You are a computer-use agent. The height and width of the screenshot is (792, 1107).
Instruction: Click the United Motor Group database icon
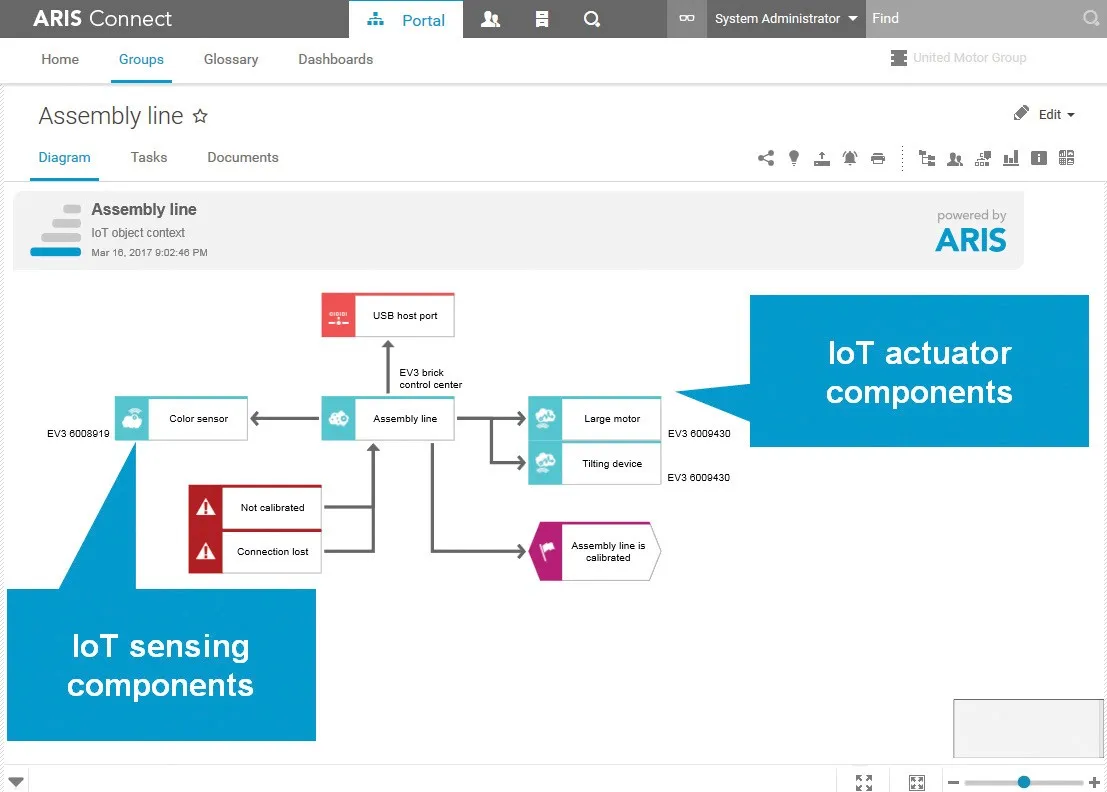898,58
